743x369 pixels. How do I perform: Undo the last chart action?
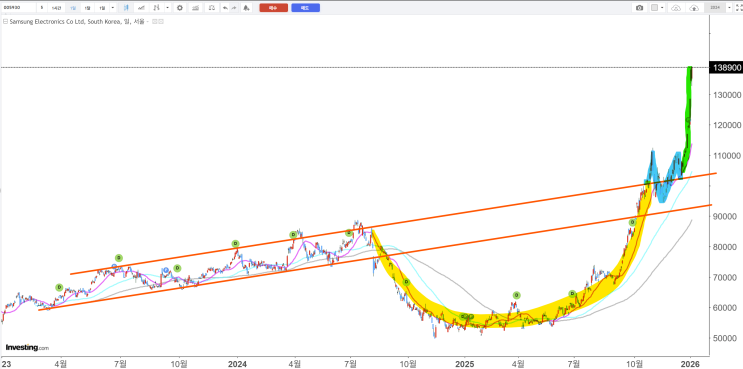click(x=225, y=8)
